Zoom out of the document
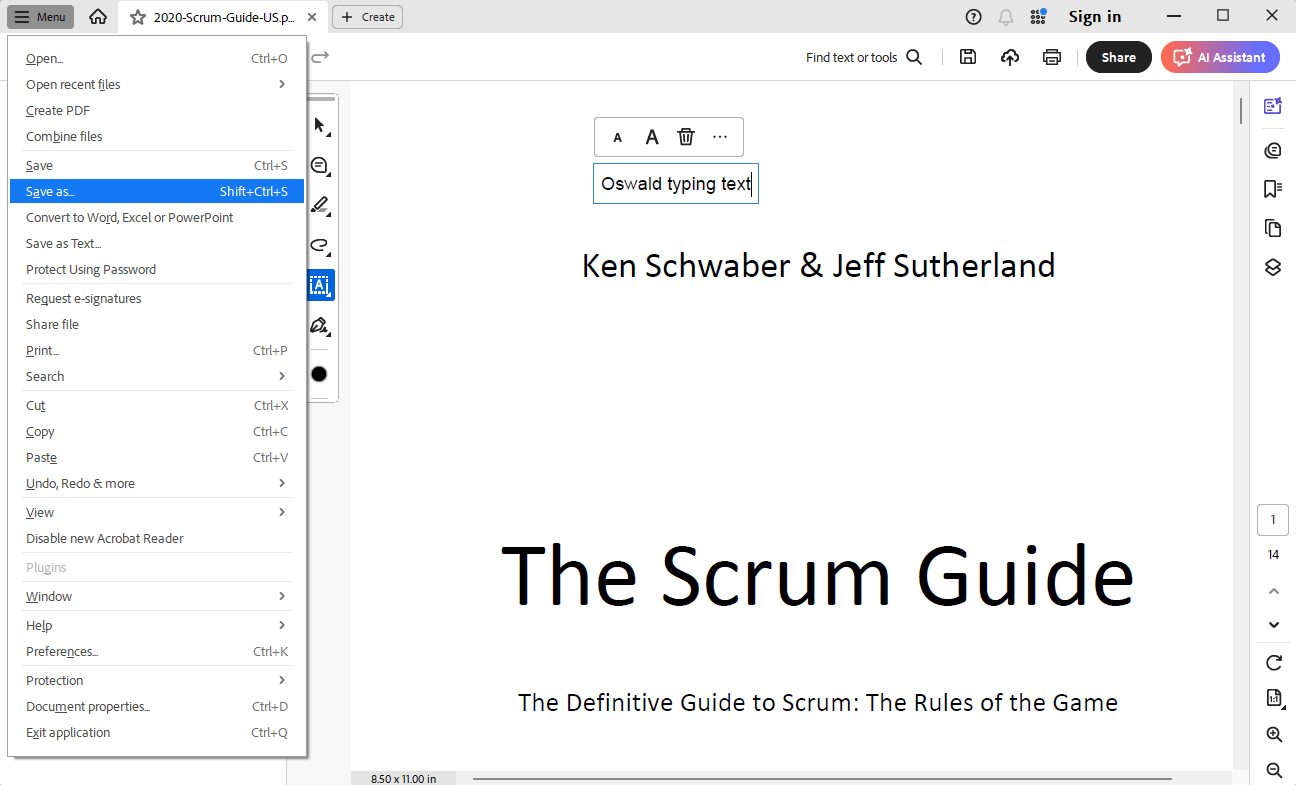The width and height of the screenshot is (1296, 785). click(x=1274, y=770)
